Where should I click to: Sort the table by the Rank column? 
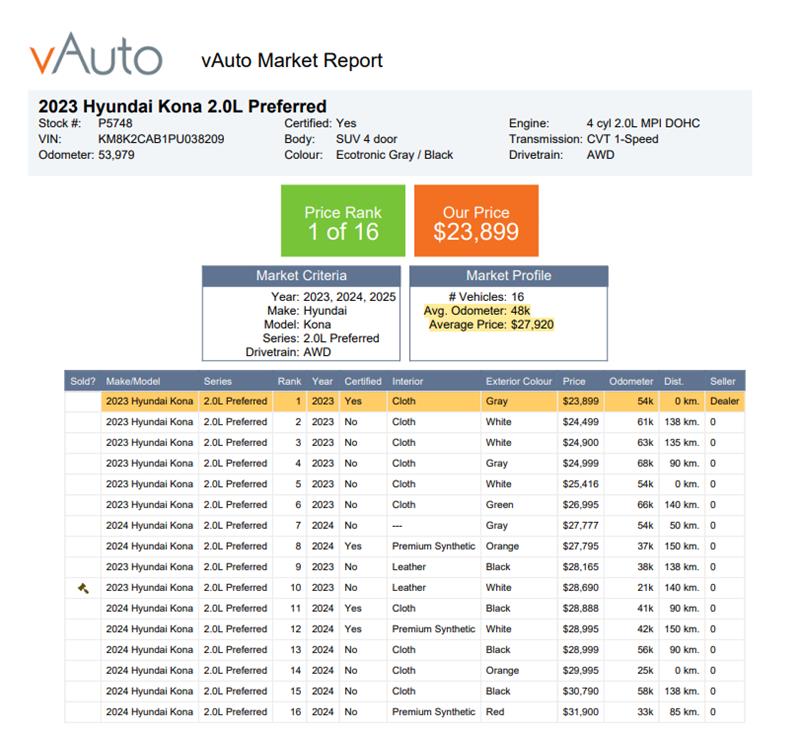point(292,381)
